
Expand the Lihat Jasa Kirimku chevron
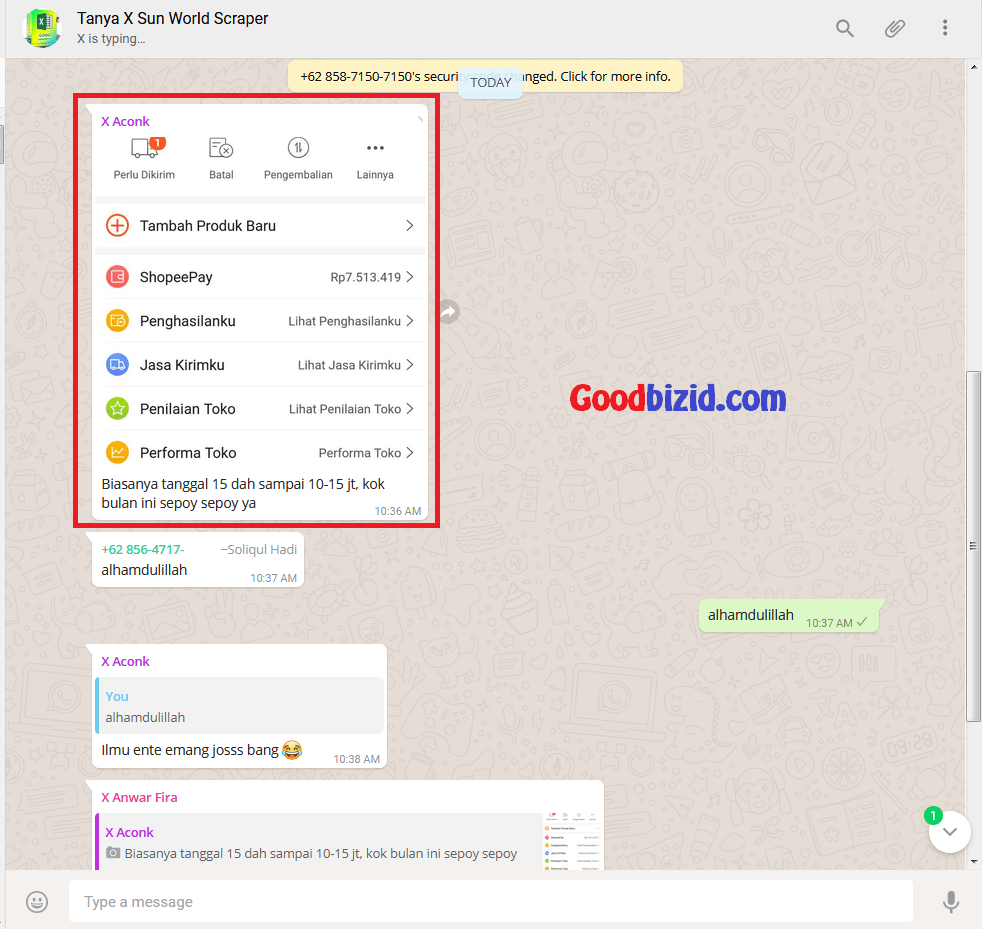tap(410, 365)
